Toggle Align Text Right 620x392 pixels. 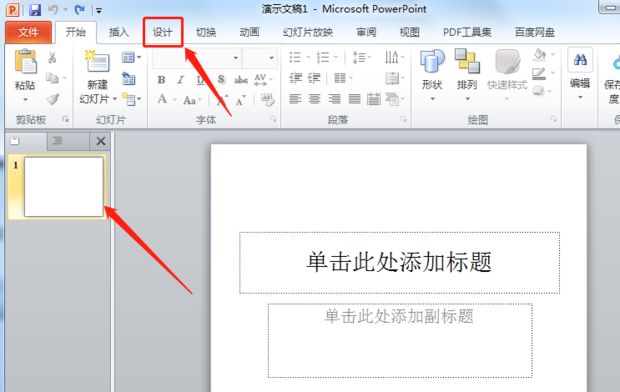coord(335,99)
